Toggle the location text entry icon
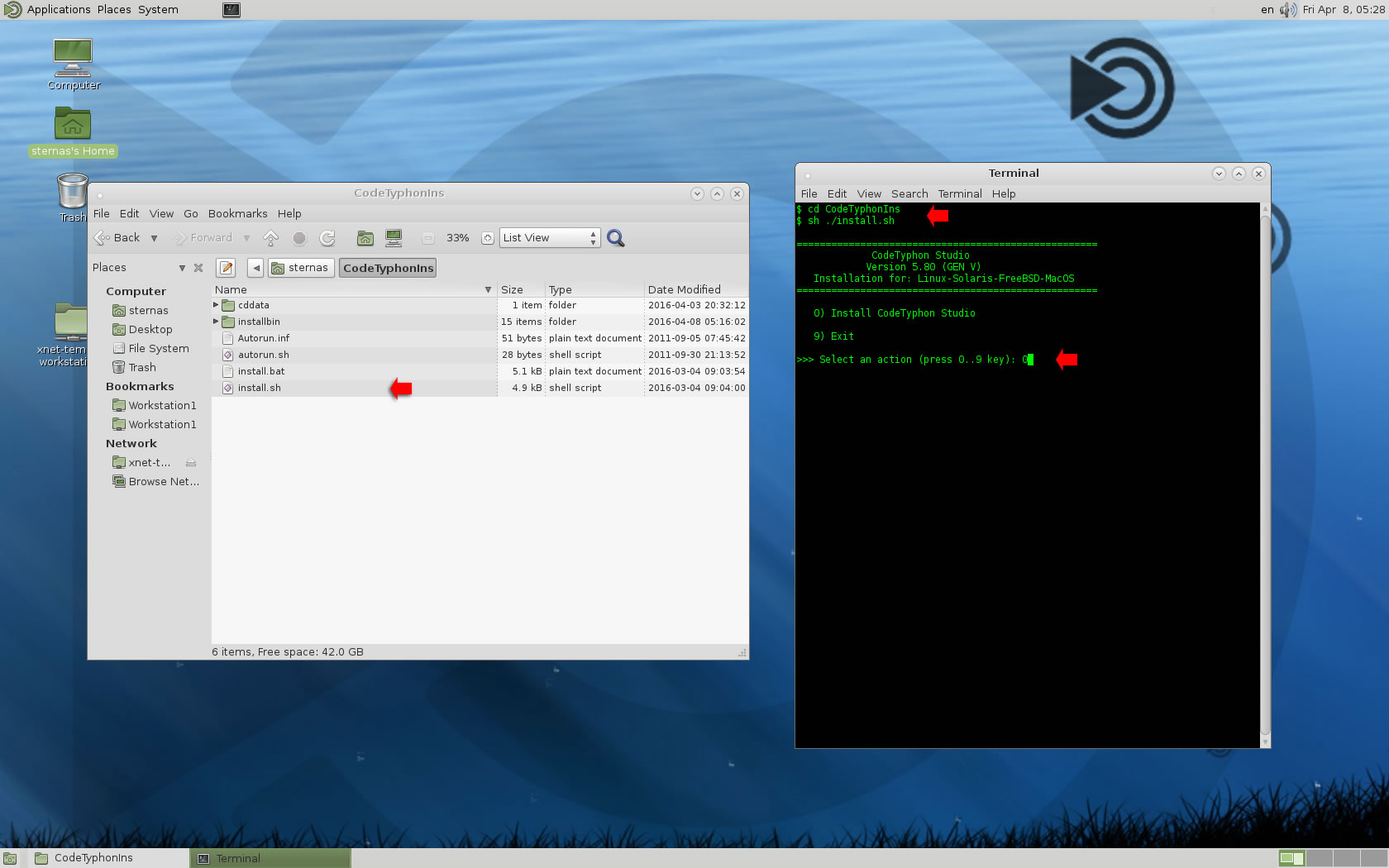Screen dimensions: 1389x868 pyautogui.click(x=226, y=268)
